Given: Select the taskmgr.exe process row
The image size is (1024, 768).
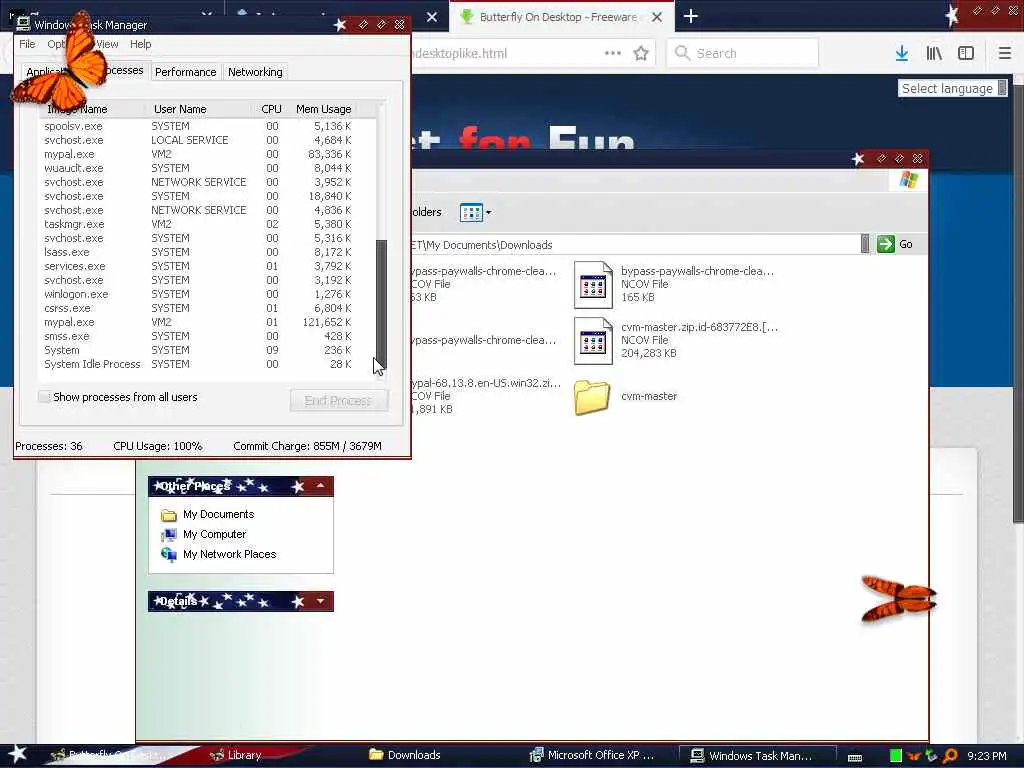Looking at the screenshot, I should tap(198, 224).
